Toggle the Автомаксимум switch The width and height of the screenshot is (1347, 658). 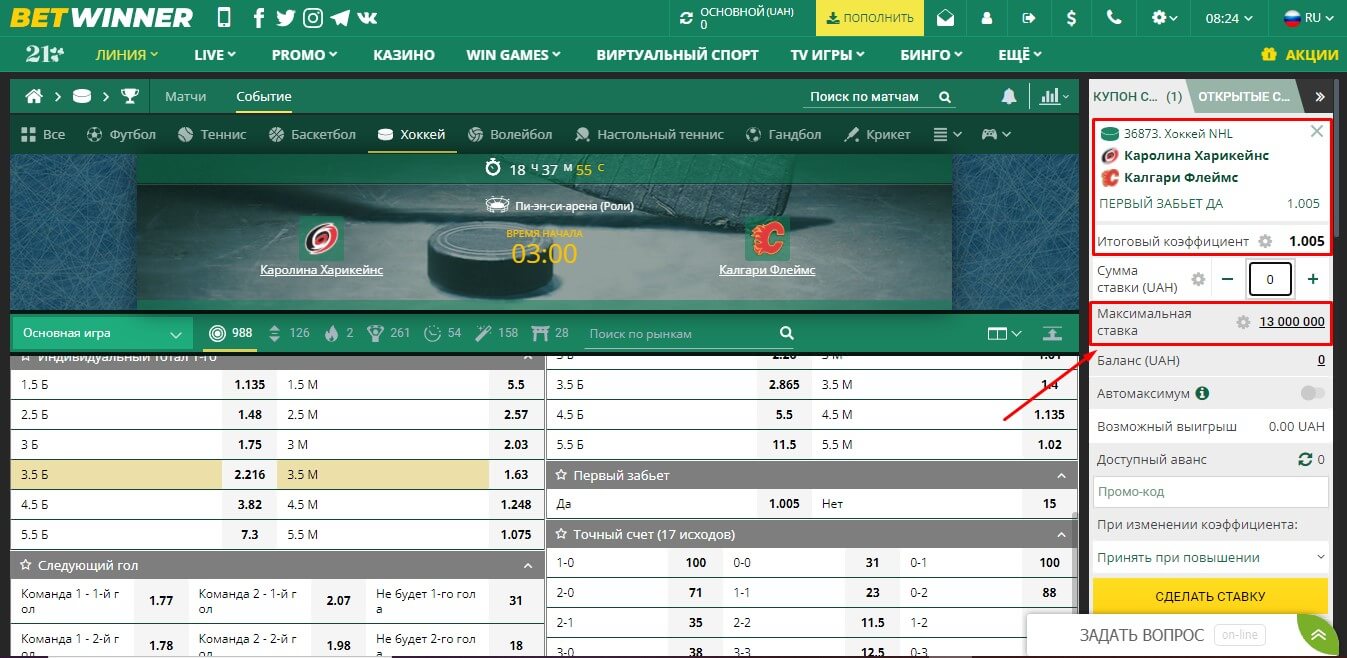pos(1312,393)
